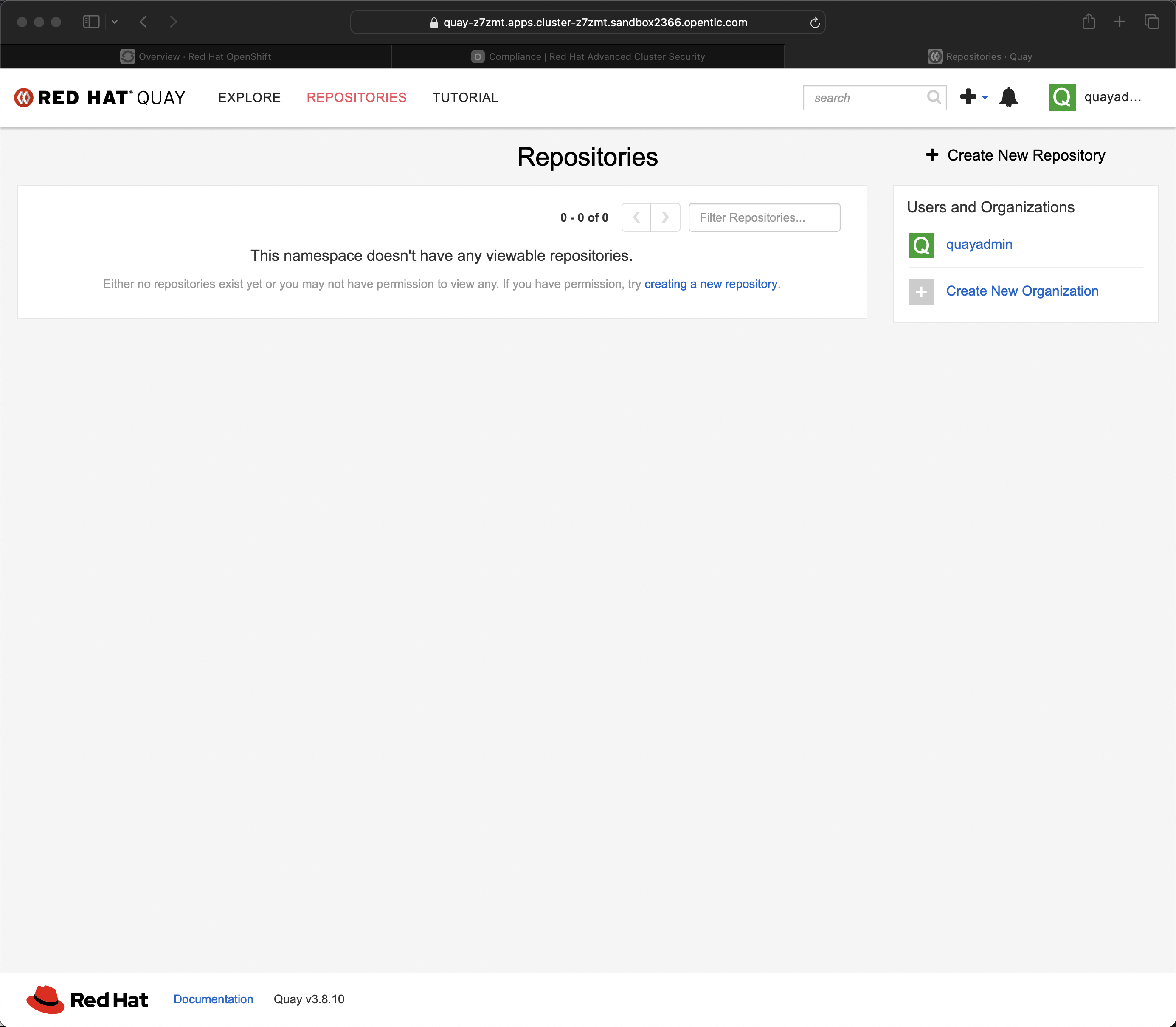This screenshot has height=1027, width=1176.
Task: Click the Red Hat footer logo
Action: coord(87,999)
